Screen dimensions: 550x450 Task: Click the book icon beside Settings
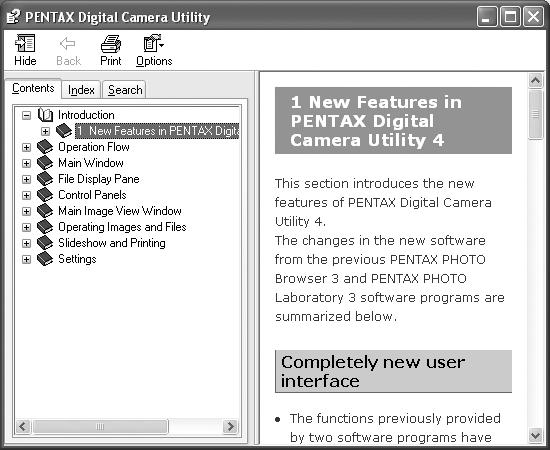tap(45, 259)
